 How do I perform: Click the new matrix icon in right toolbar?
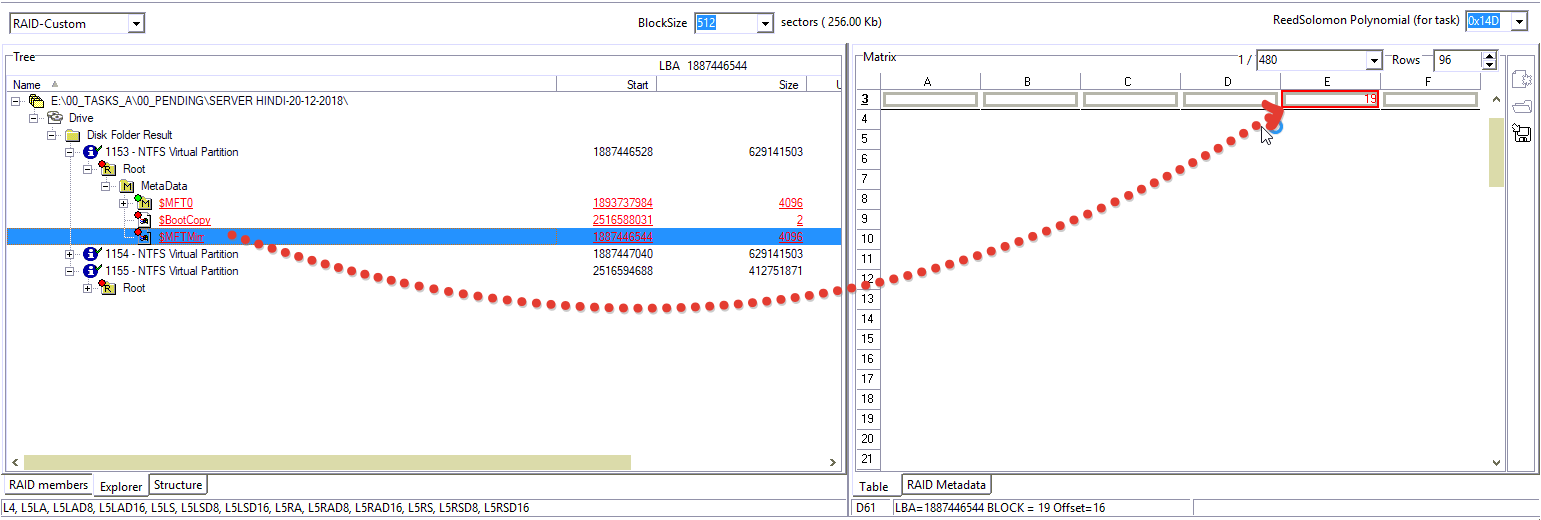(1522, 80)
